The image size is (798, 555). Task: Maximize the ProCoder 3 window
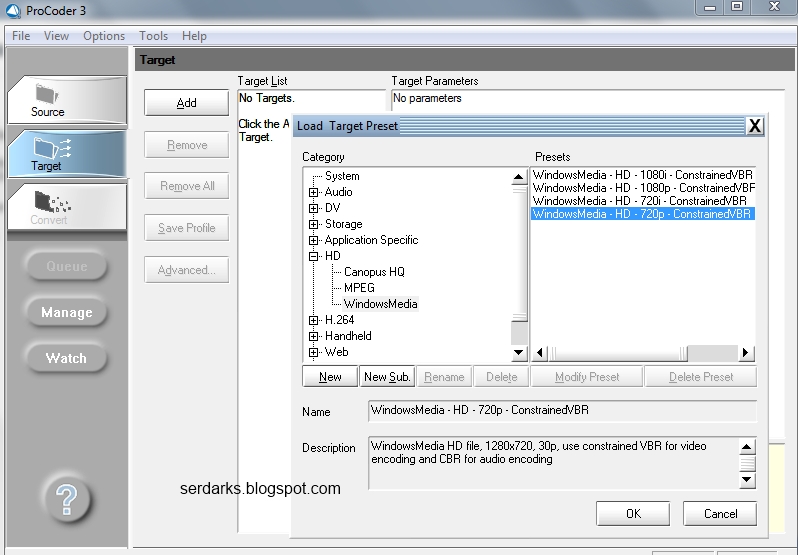[x=737, y=7]
